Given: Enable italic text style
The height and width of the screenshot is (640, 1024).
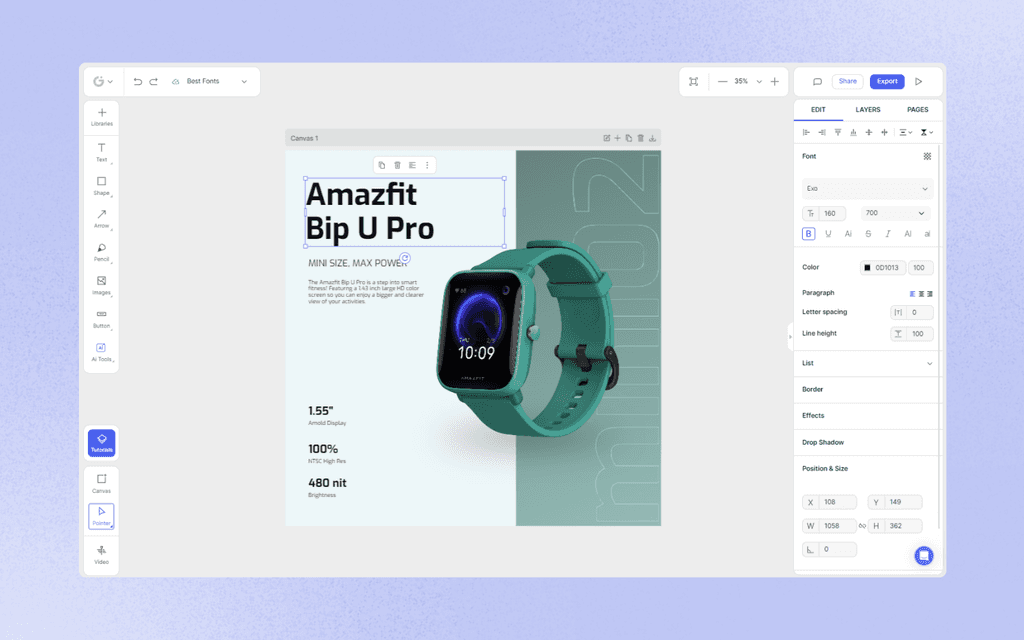Looking at the screenshot, I should [887, 232].
